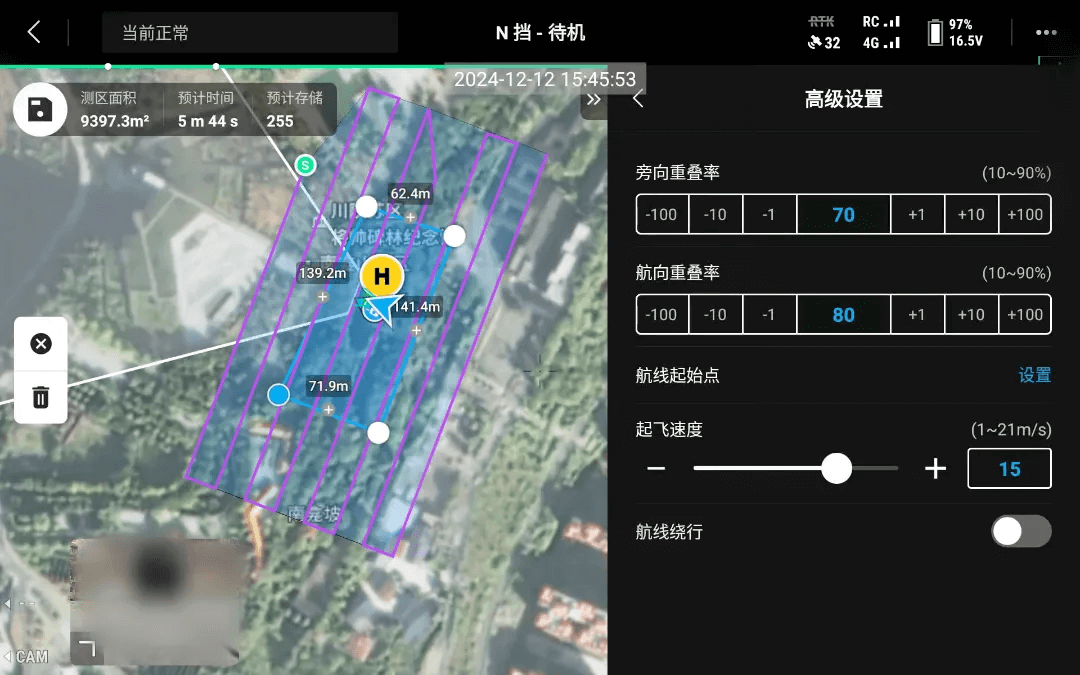Open satellite count RTK status
The image size is (1080, 675).
point(824,32)
